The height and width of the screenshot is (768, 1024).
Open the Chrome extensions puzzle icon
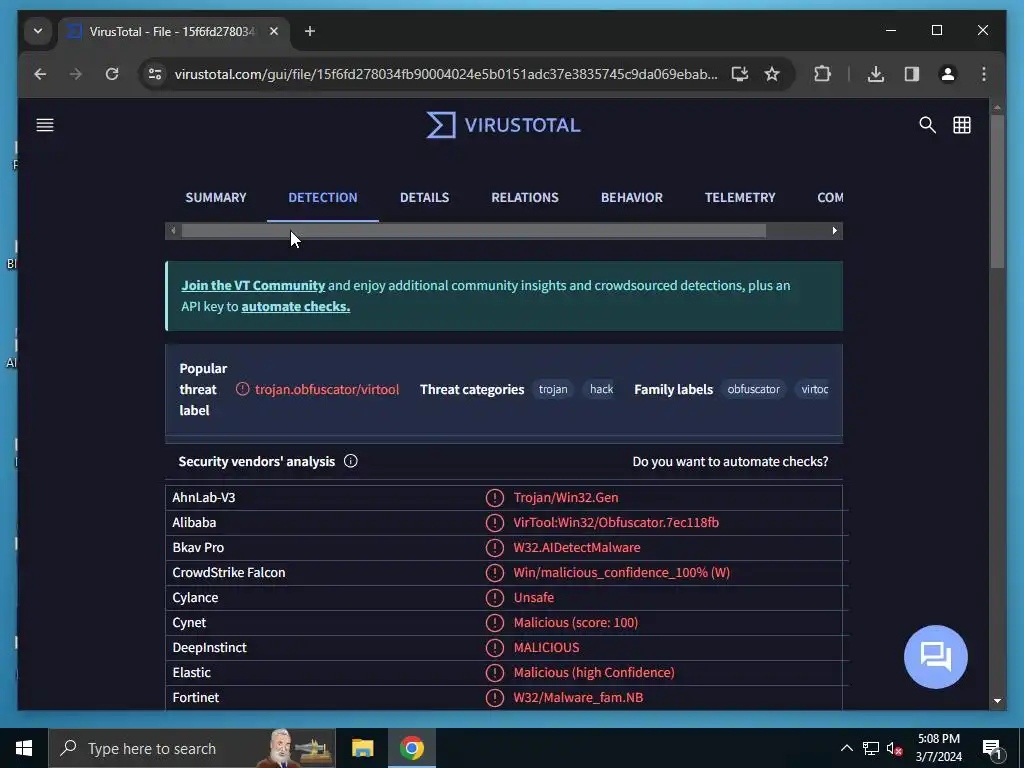click(x=822, y=74)
